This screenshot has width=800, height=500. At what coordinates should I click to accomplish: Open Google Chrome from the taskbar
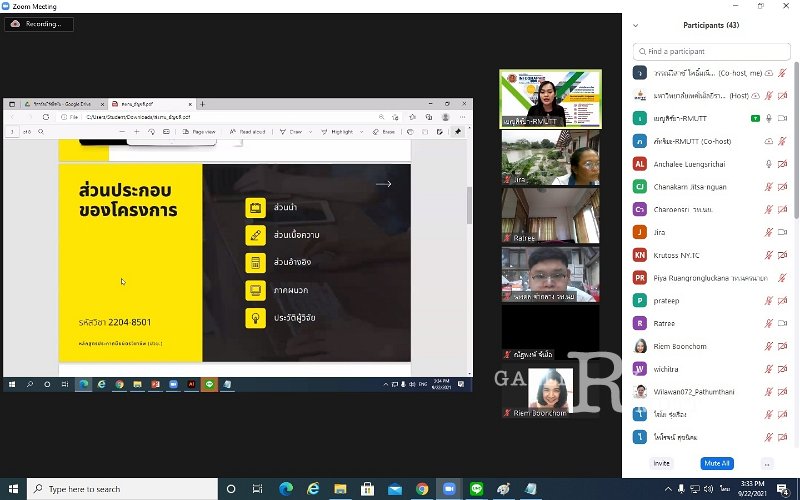pyautogui.click(x=422, y=489)
